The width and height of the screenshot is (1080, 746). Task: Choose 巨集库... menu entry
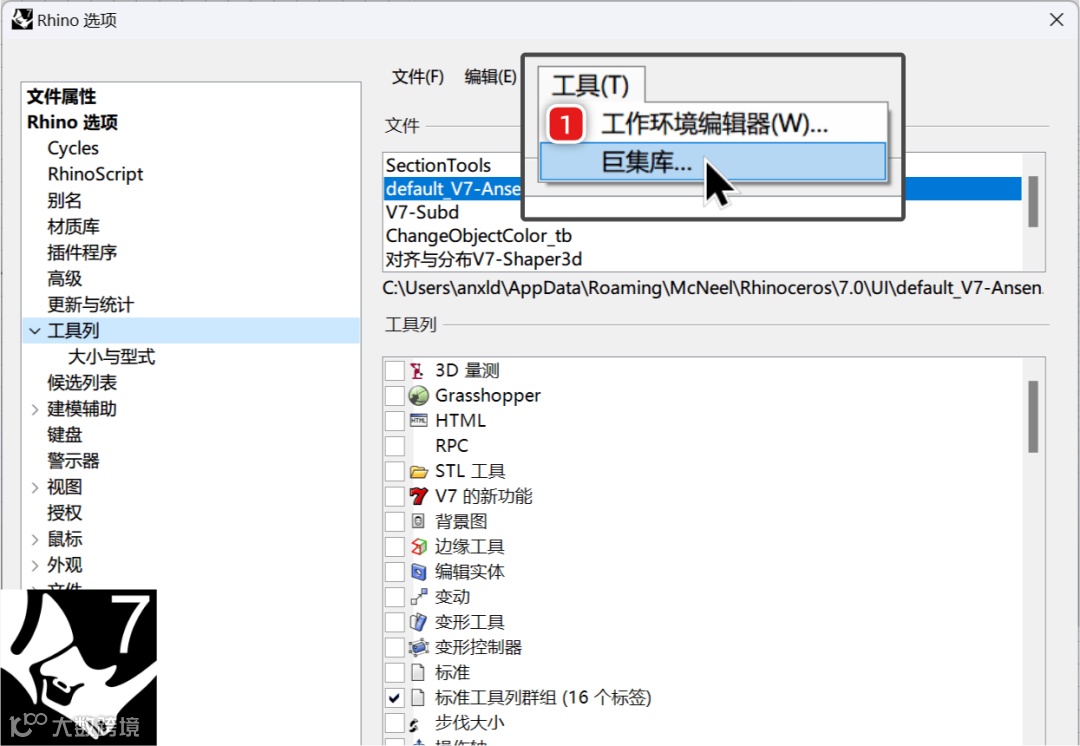713,162
